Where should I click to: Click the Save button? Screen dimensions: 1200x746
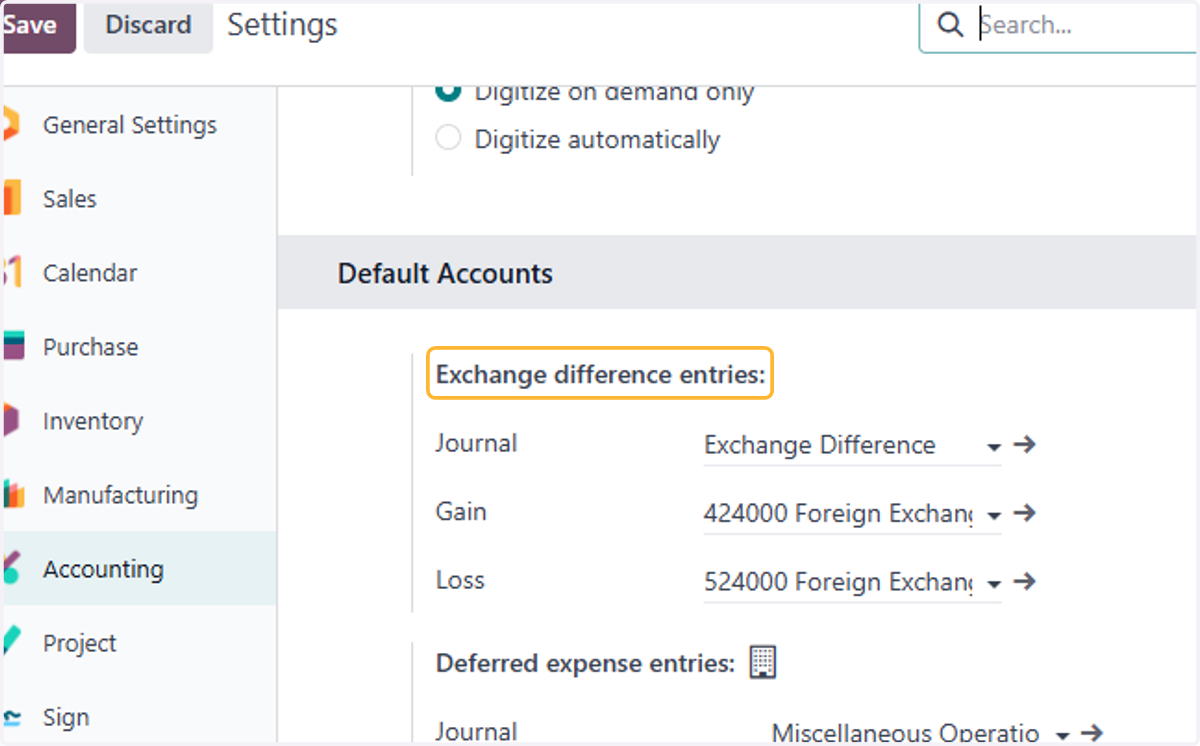coord(38,26)
